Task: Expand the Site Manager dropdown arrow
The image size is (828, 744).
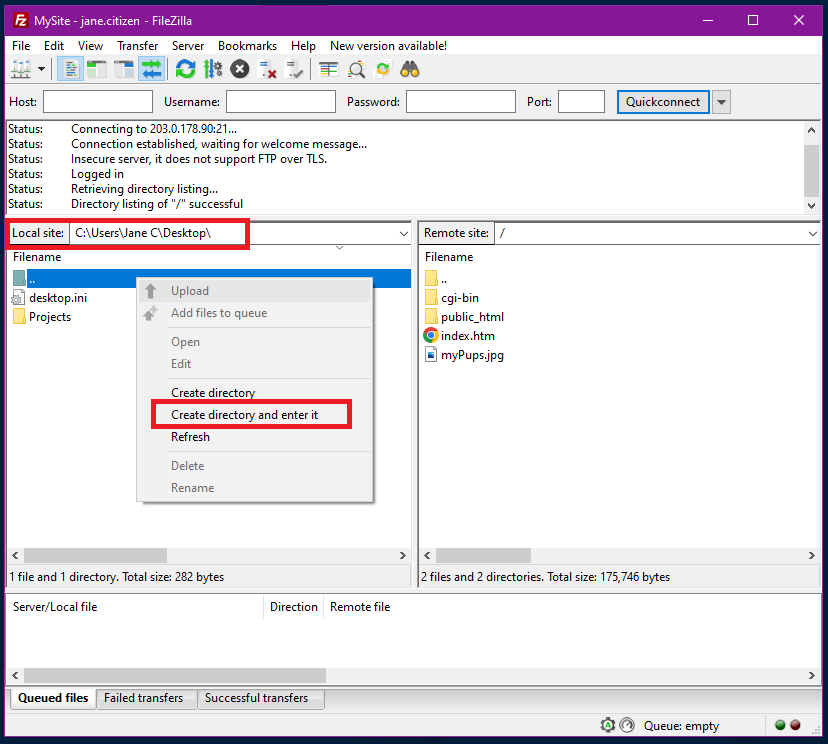Action: [x=40, y=68]
